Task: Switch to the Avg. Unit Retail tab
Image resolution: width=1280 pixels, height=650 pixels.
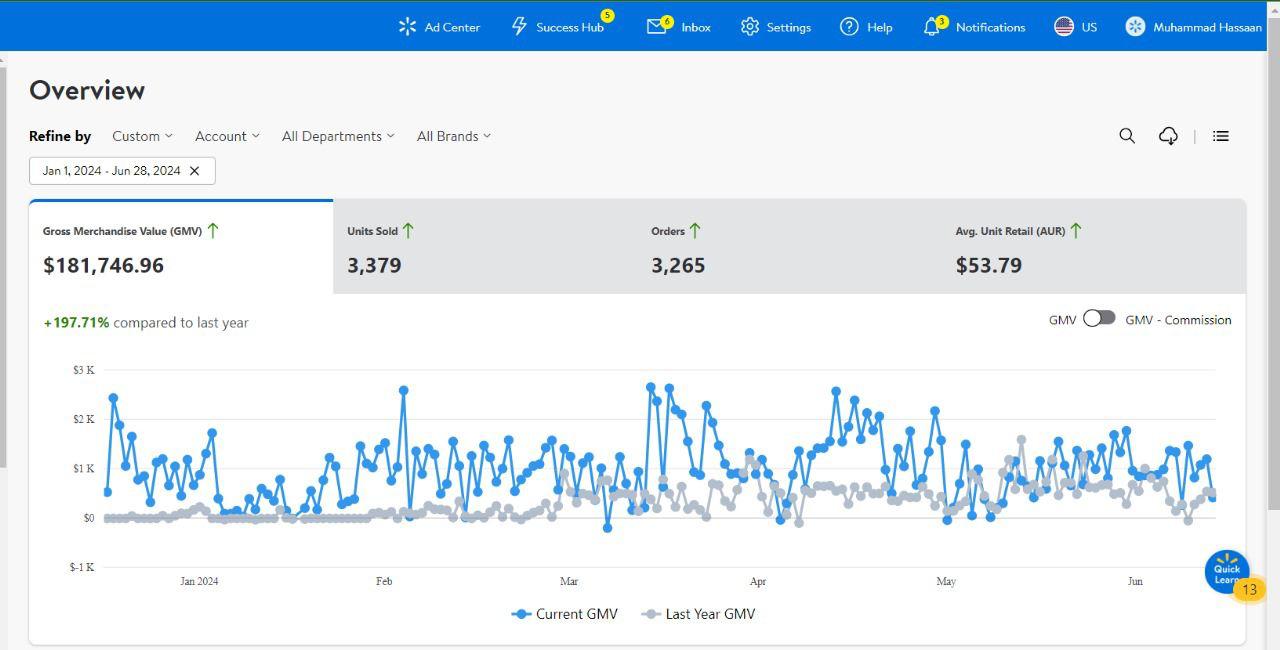Action: [x=1093, y=247]
